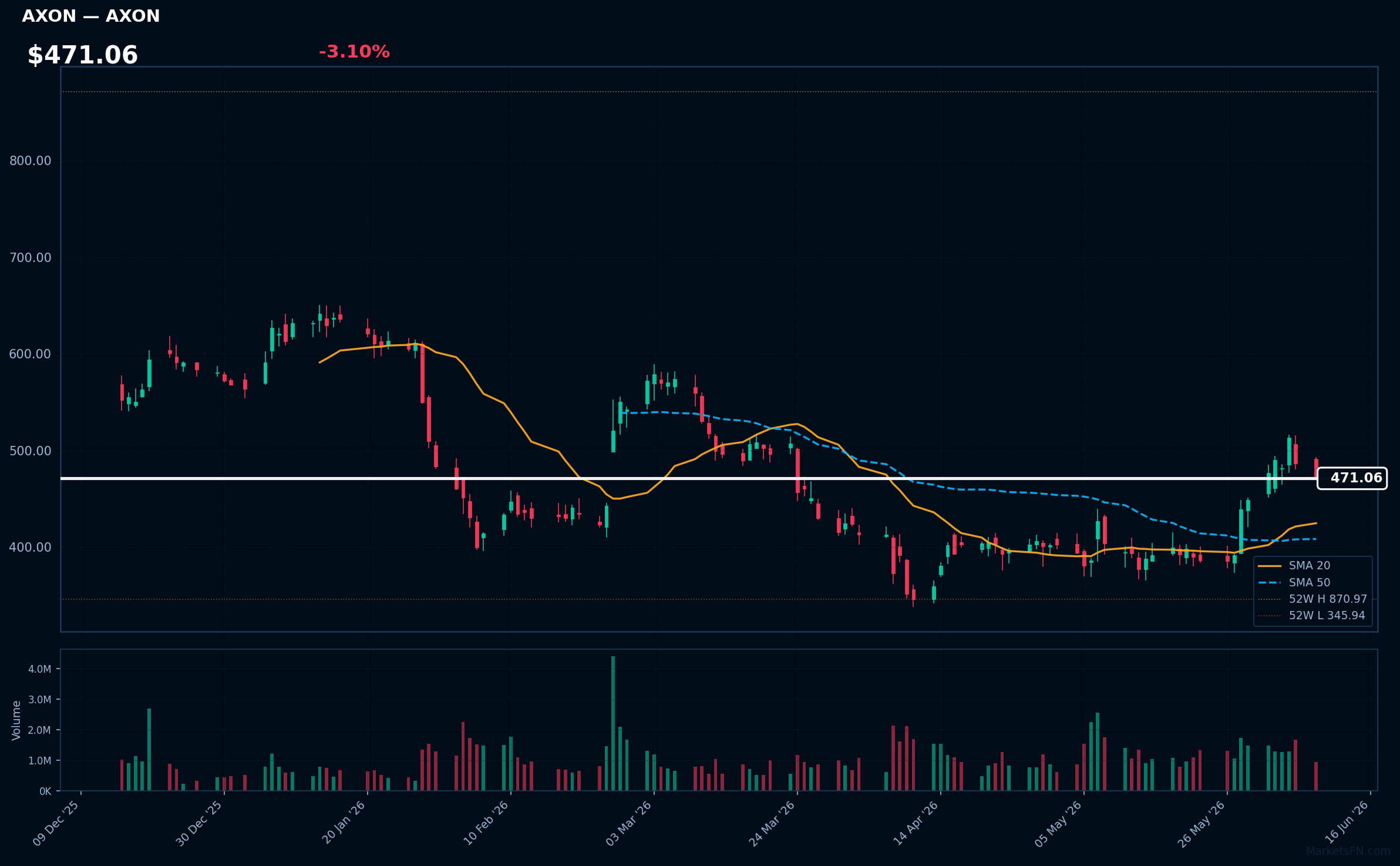Click the $471.06 current price heading
Screen dimensions: 1400x866
tap(83, 55)
